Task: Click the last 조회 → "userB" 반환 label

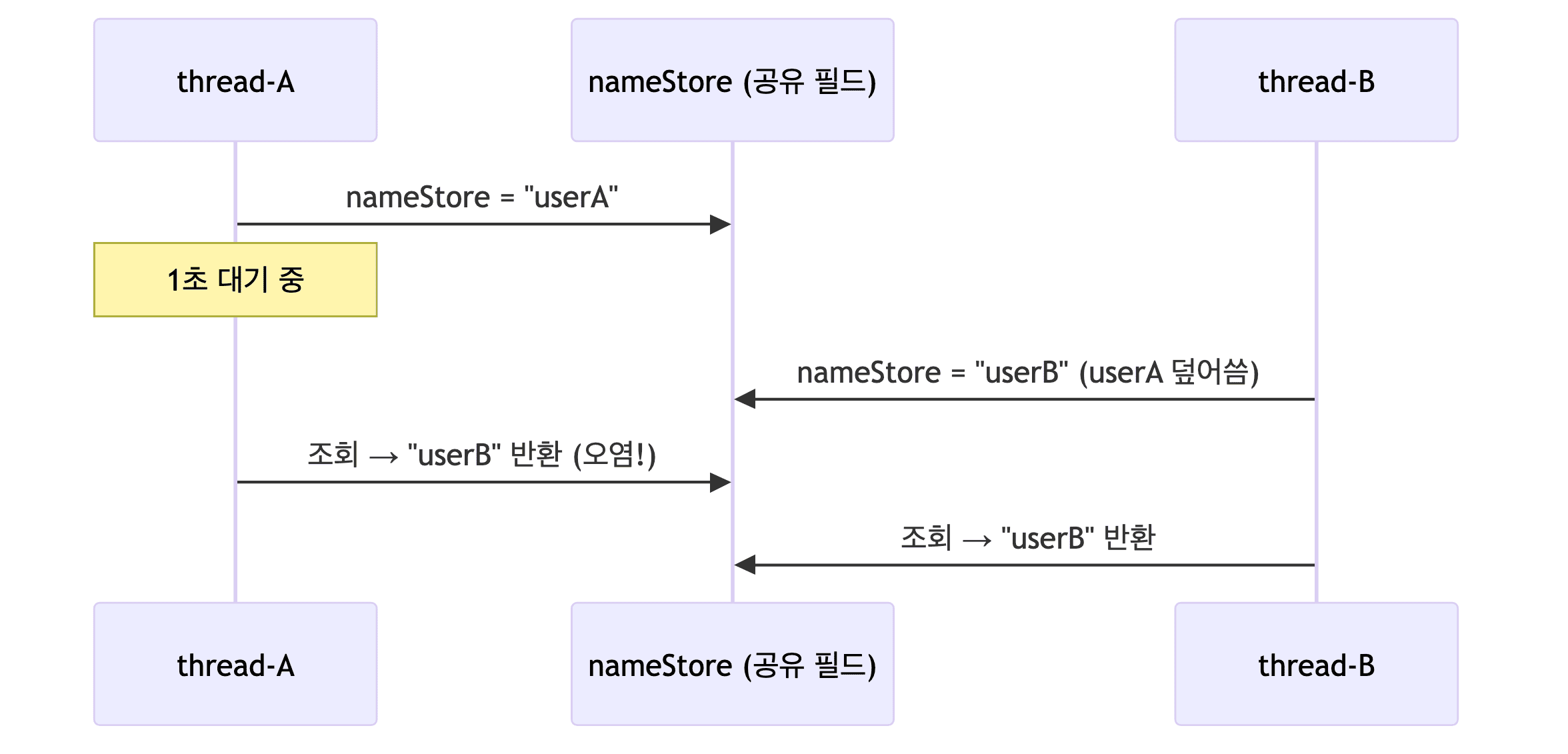Action: tap(1027, 537)
